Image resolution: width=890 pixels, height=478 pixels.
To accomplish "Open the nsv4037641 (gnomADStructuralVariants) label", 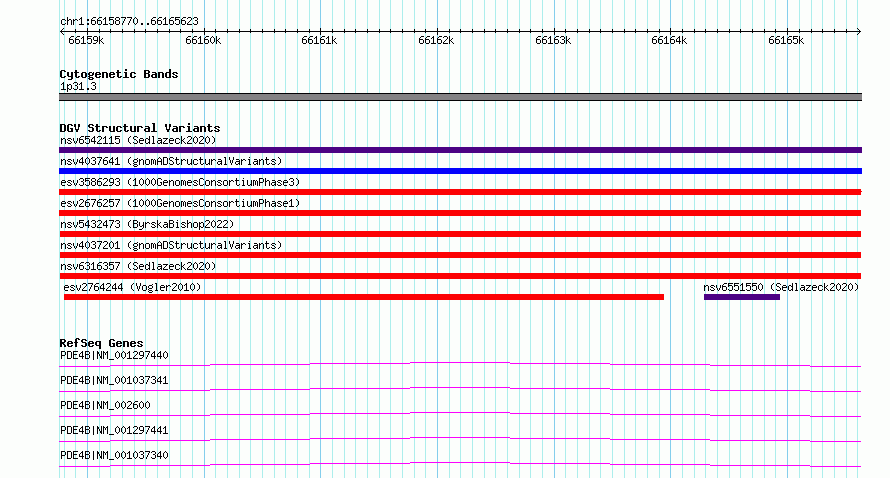I will point(171,161).
